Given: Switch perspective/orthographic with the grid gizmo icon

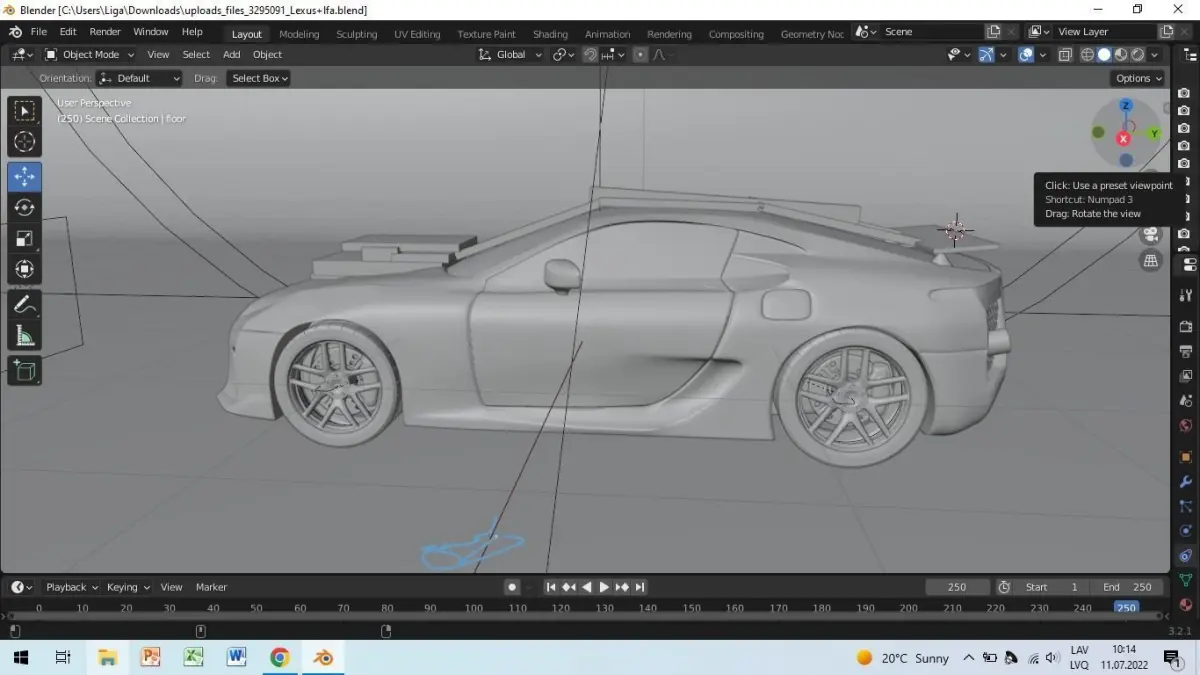Looking at the screenshot, I should click(1151, 260).
